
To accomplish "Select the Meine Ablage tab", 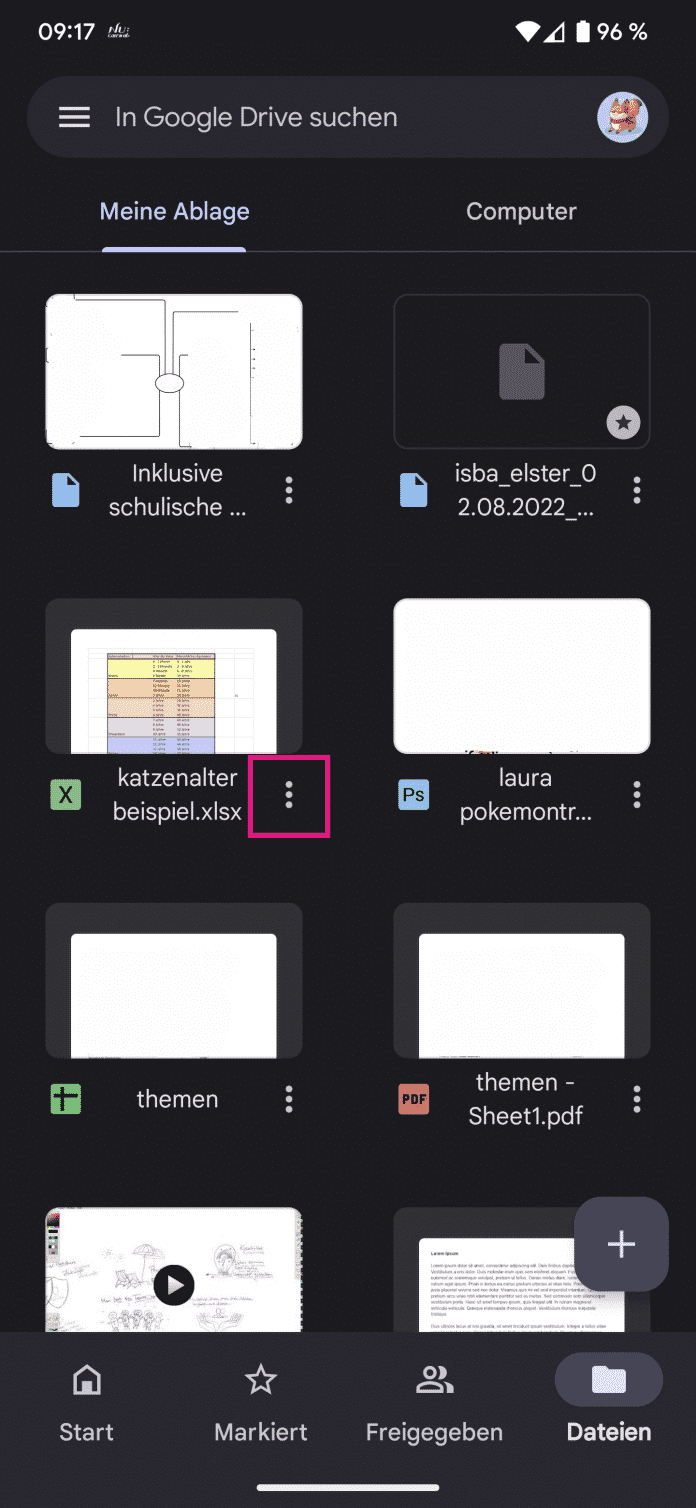I will [175, 212].
